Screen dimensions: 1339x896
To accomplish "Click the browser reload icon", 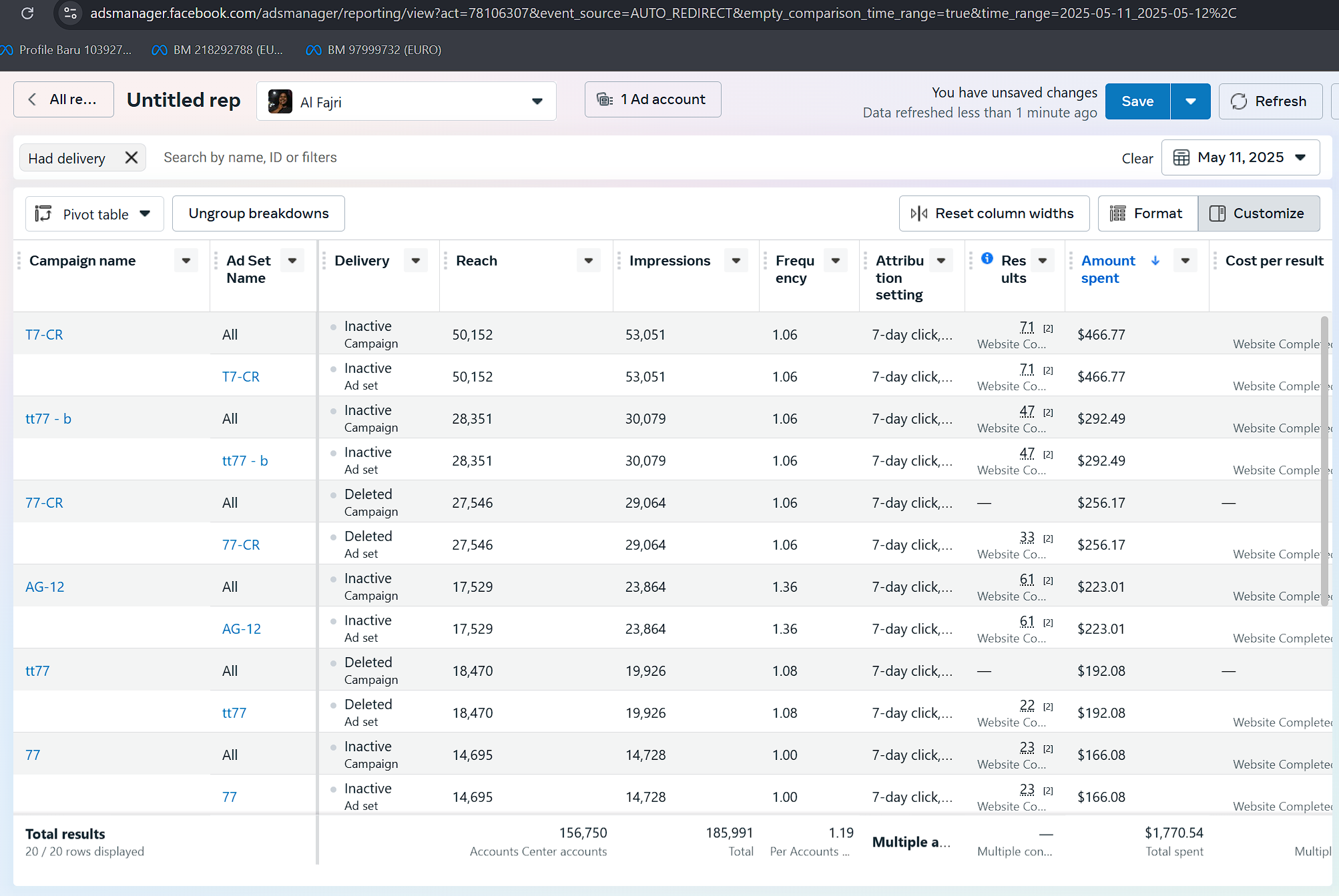I will pos(27,13).
